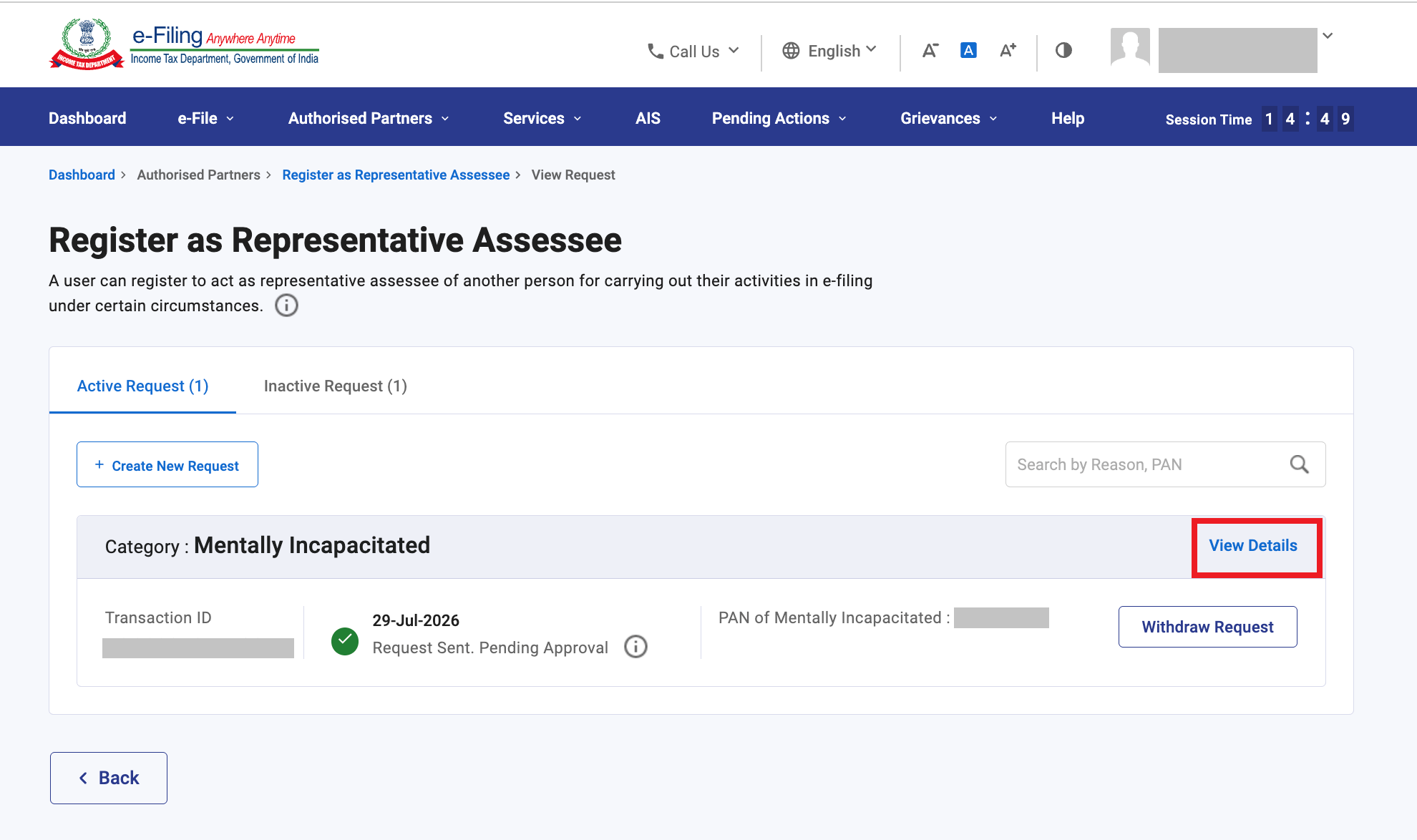Click the search magnifier icon

tap(1300, 464)
